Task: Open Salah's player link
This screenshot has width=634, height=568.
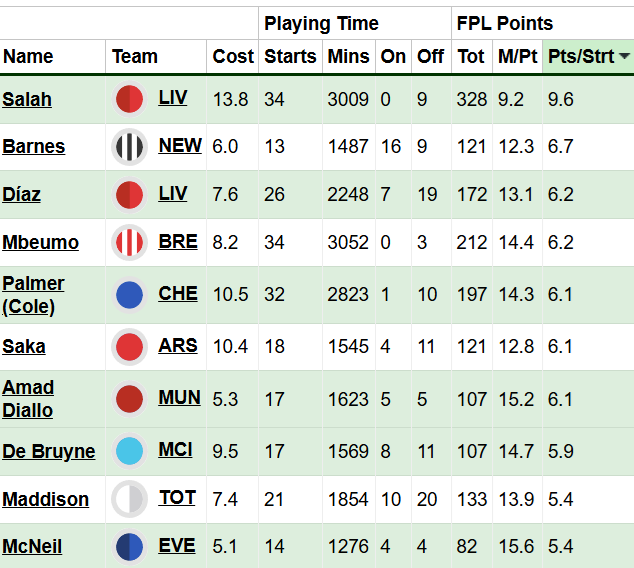Action: 27,99
